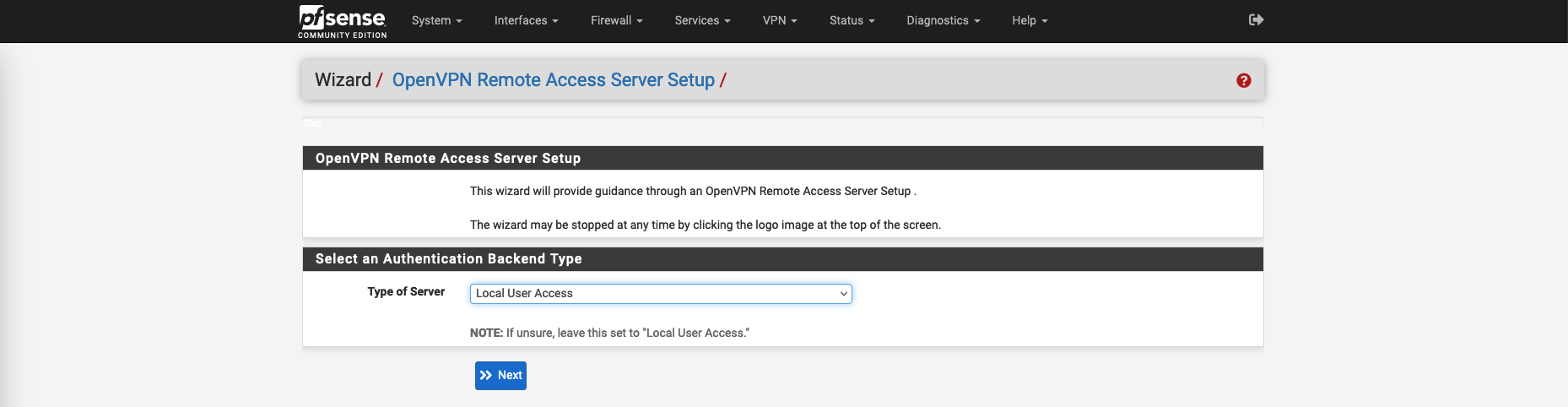1568x407 pixels.
Task: Open the VPN menu
Action: click(x=779, y=20)
